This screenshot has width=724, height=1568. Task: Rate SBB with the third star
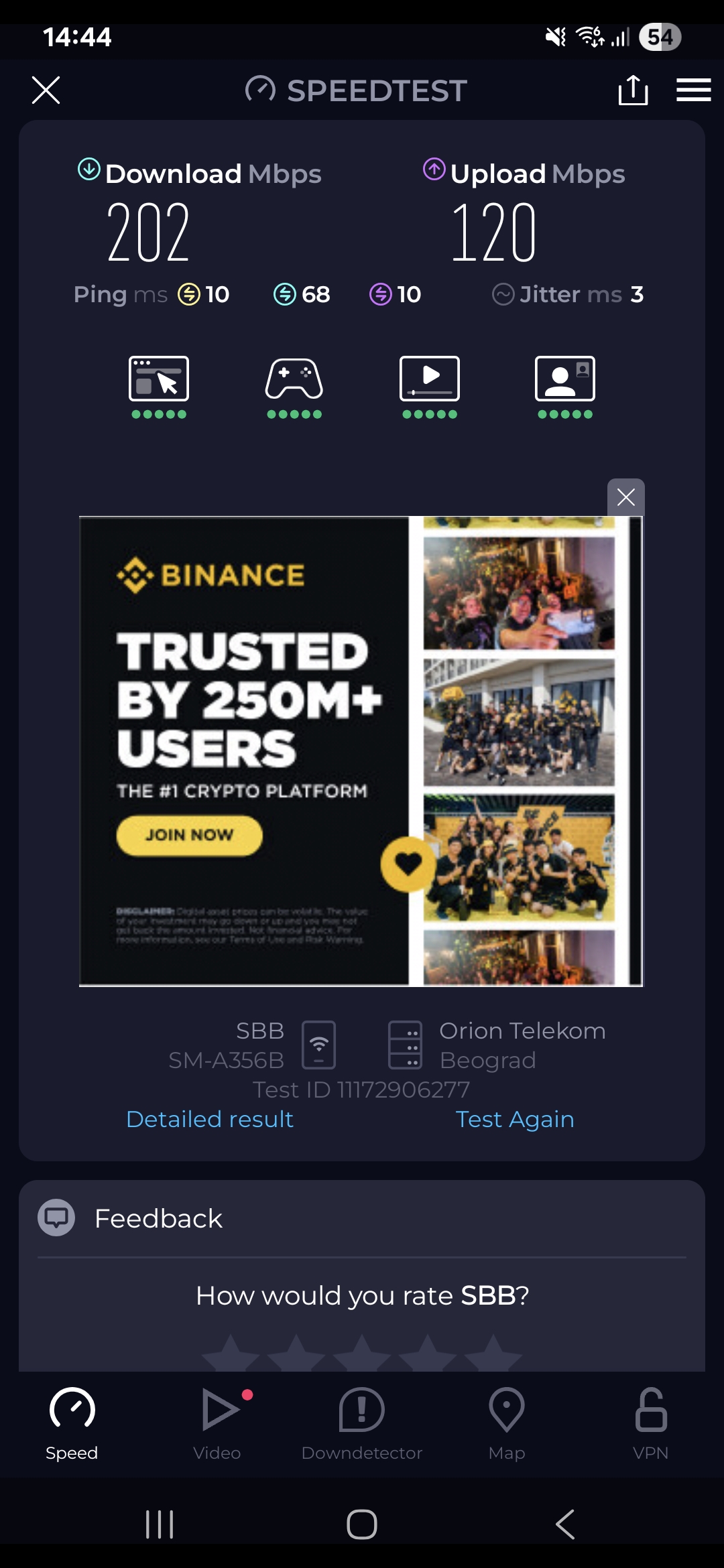[x=362, y=1354]
